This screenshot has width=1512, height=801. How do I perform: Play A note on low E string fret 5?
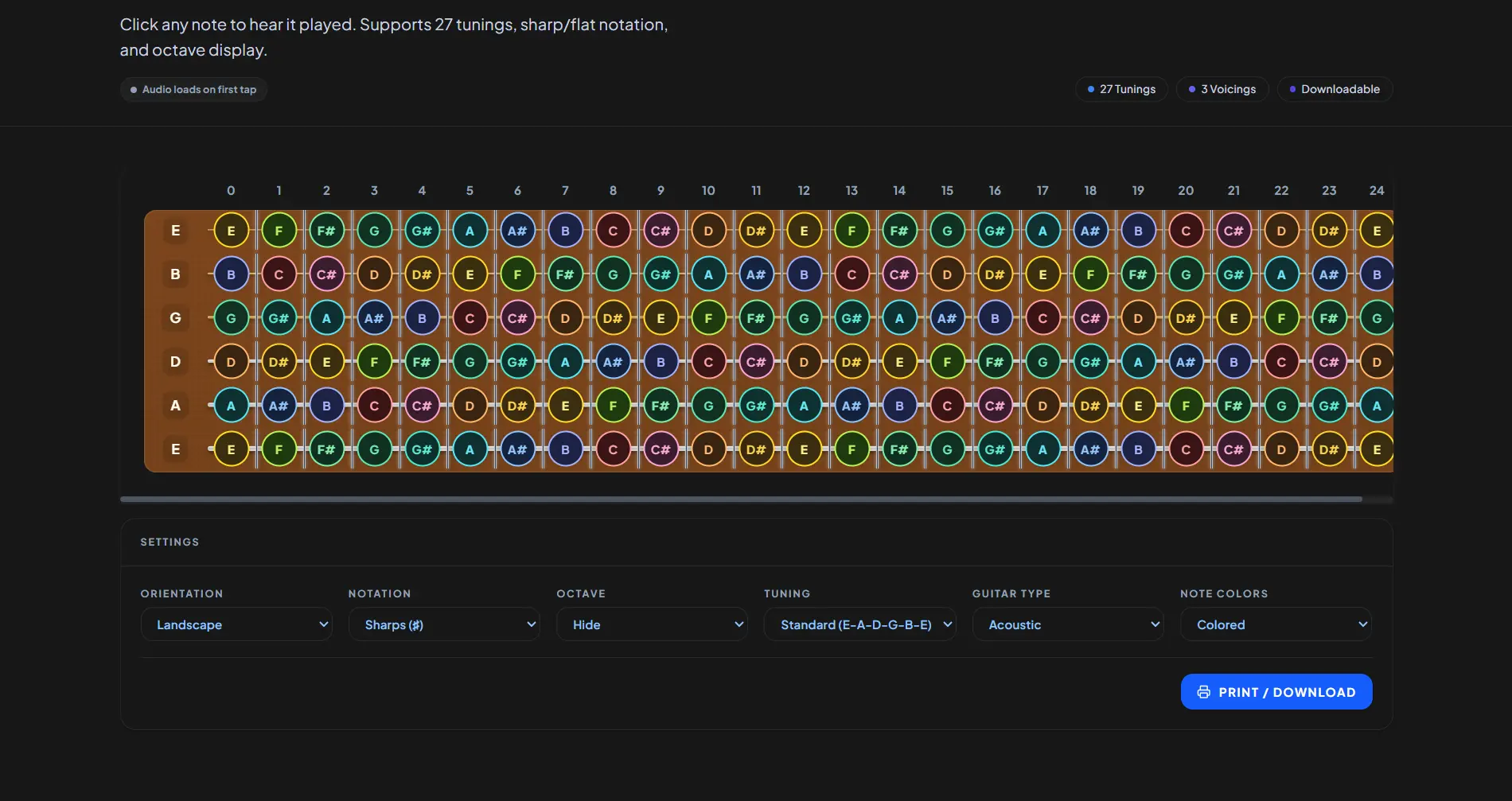pos(470,449)
